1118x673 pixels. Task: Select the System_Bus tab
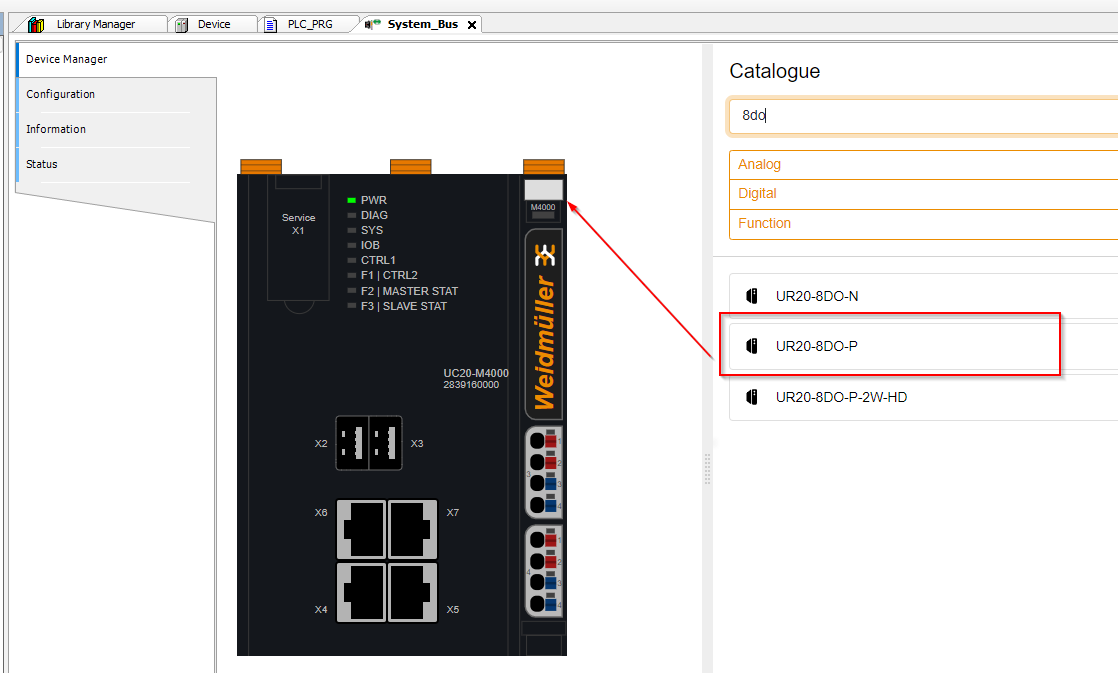(x=422, y=24)
